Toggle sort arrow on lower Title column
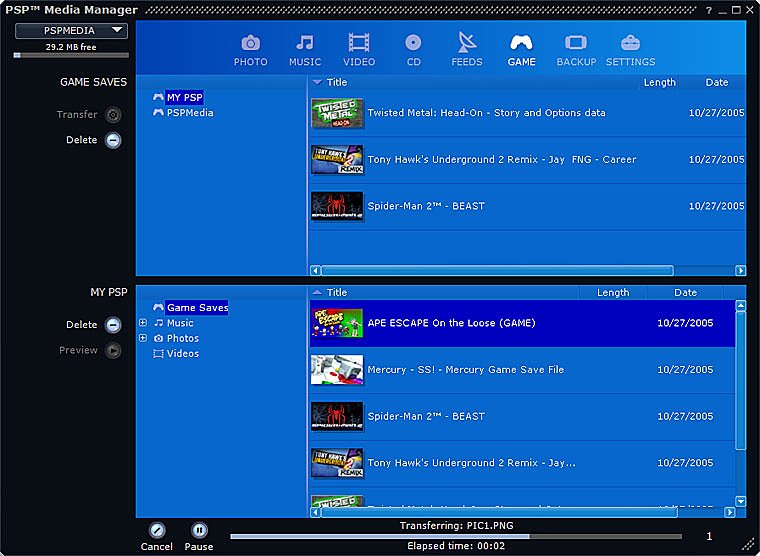 click(x=317, y=292)
